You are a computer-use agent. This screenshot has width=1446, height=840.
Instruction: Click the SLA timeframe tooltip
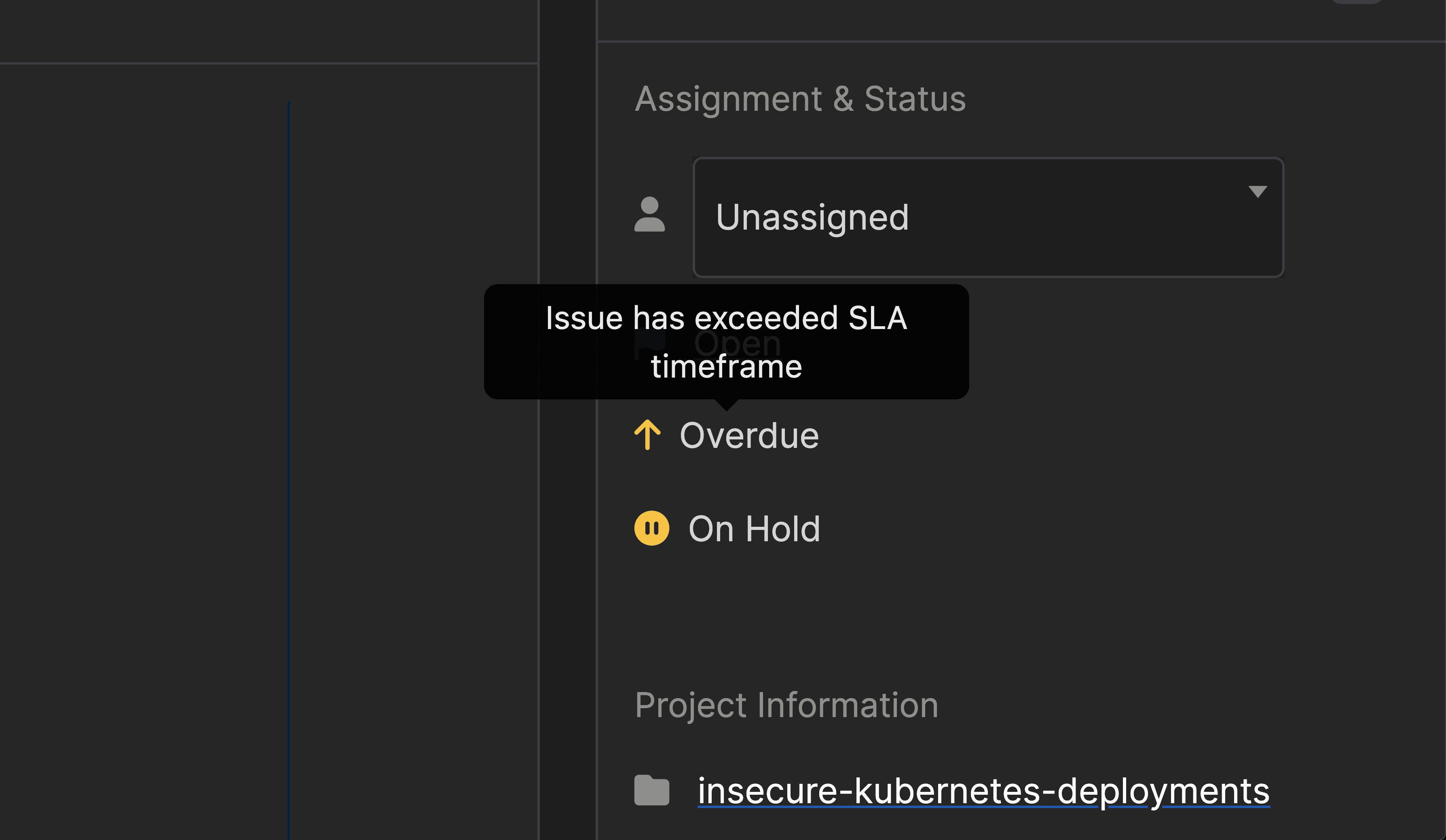point(726,342)
